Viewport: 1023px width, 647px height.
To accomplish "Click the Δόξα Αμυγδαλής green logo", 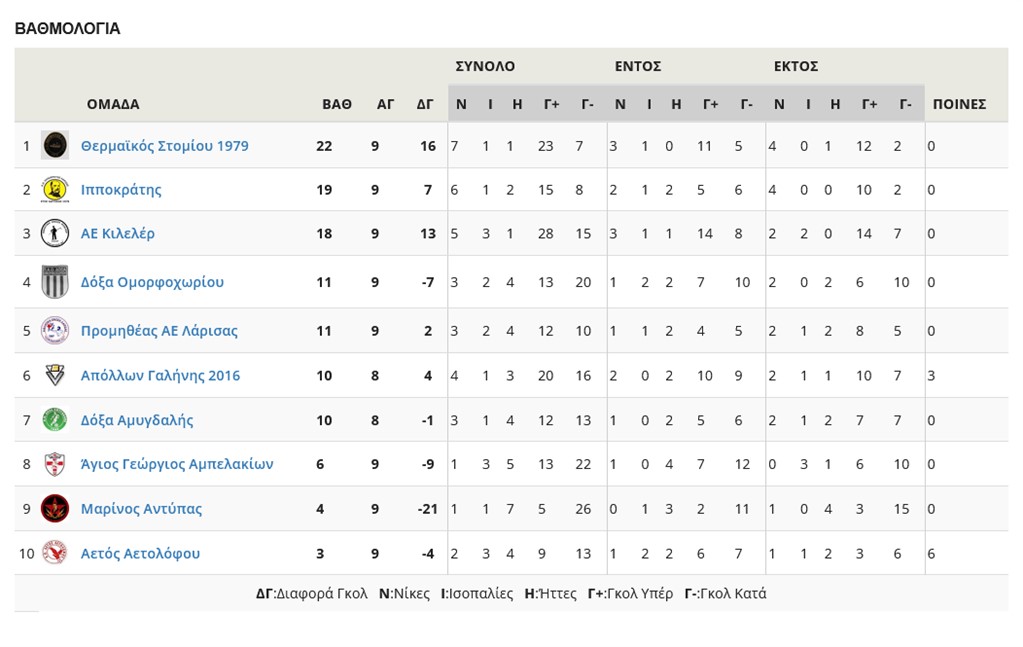I will (x=55, y=420).
